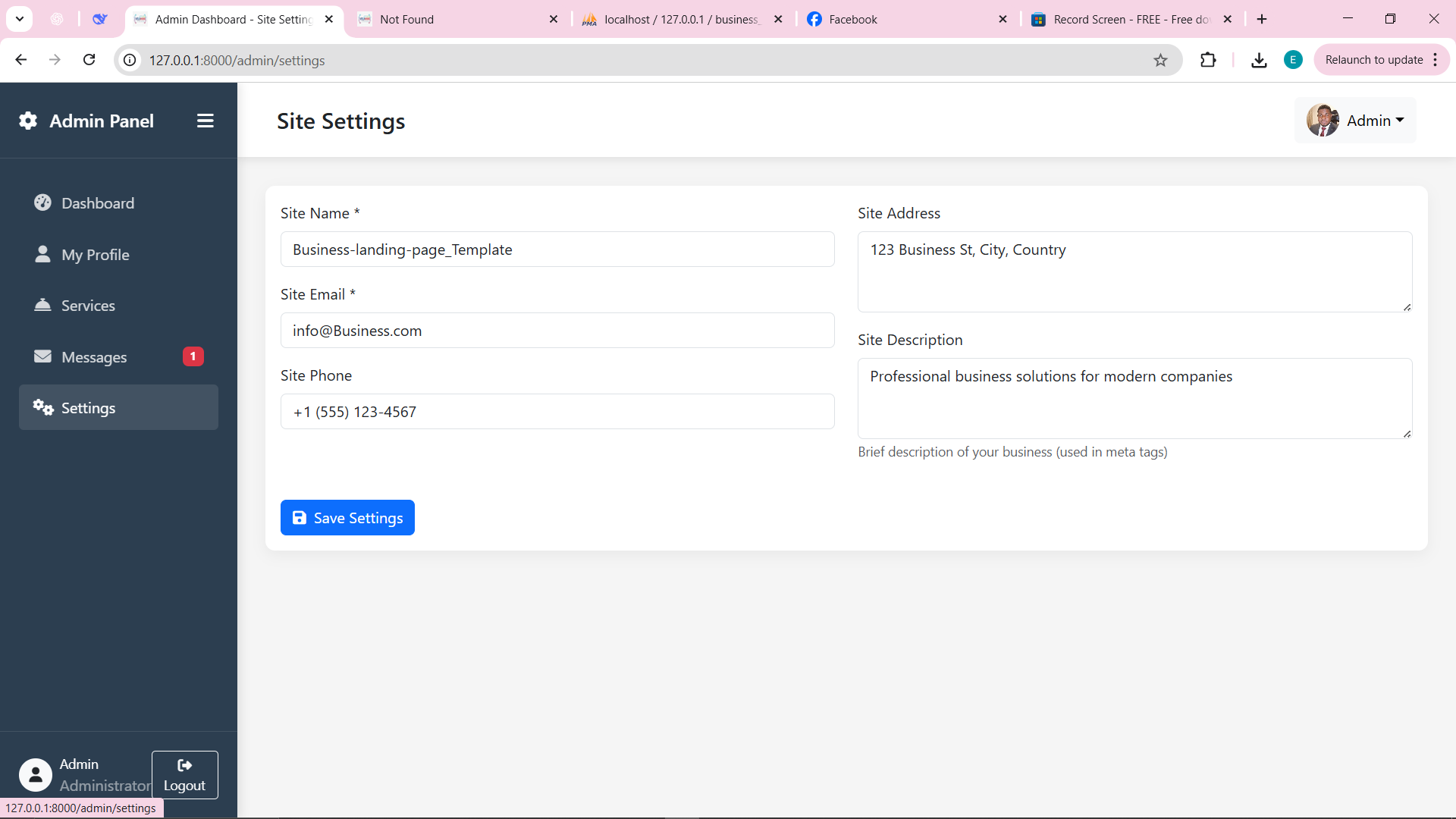Open Dashboard from the sidebar
This screenshot has width=1456, height=819.
click(x=98, y=203)
